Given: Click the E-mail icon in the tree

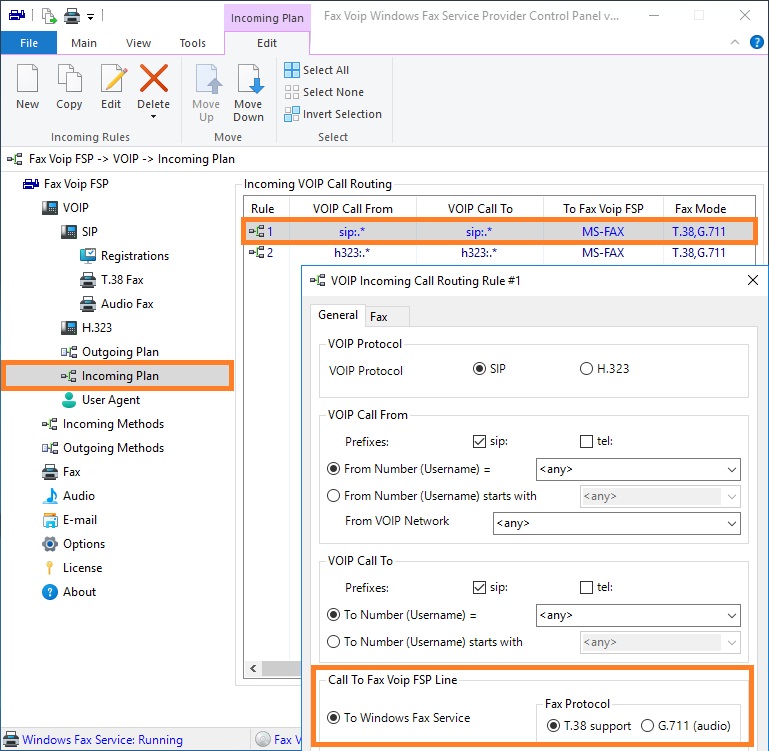Looking at the screenshot, I should tap(50, 520).
